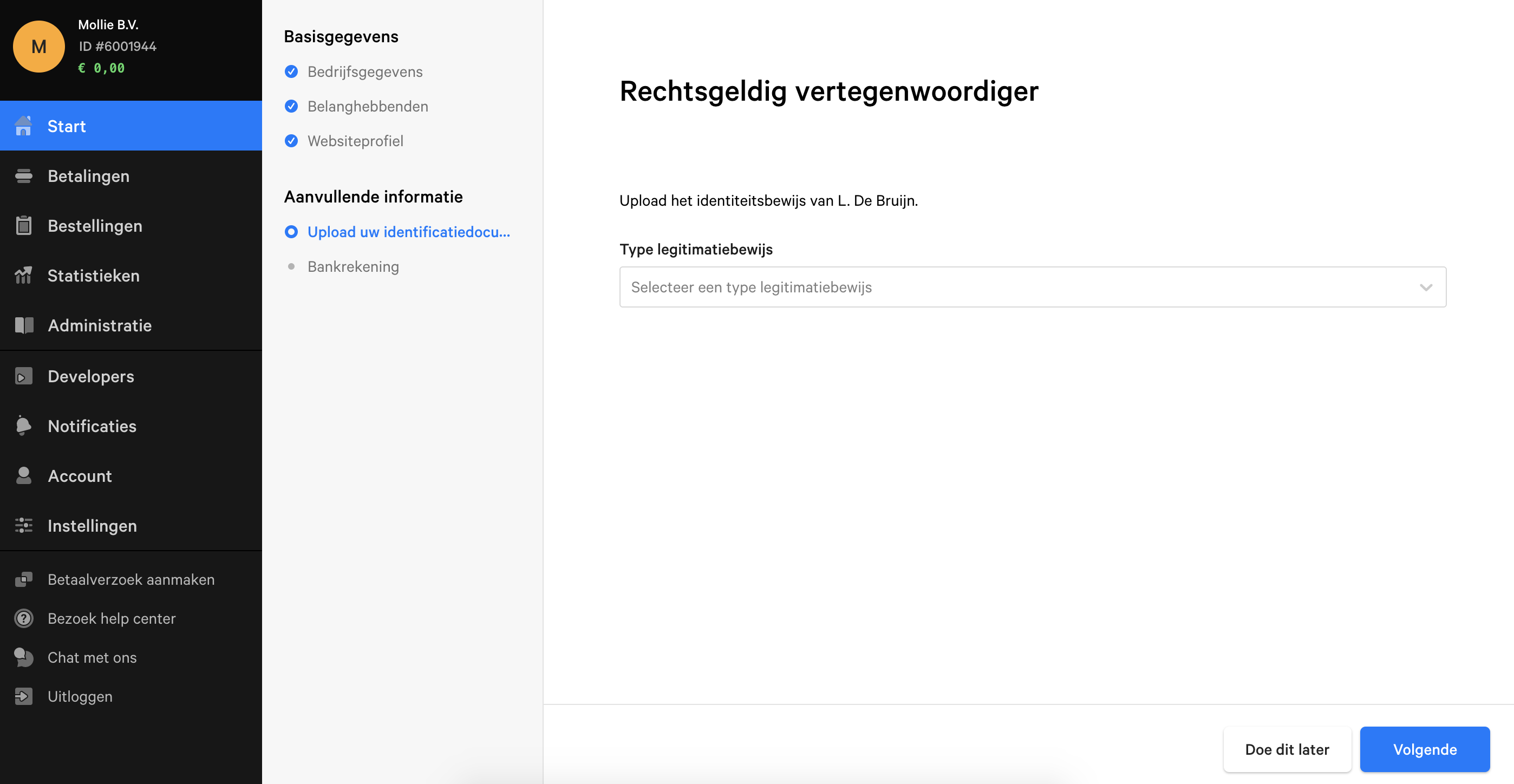Click the Statistieken chart icon
1514x784 pixels.
23,275
